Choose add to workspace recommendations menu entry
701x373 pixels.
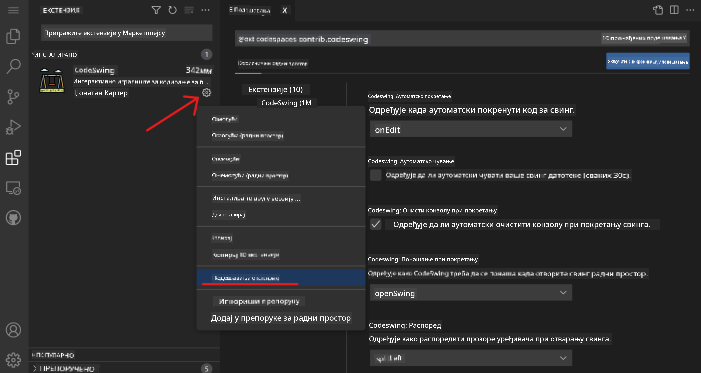click(x=281, y=318)
